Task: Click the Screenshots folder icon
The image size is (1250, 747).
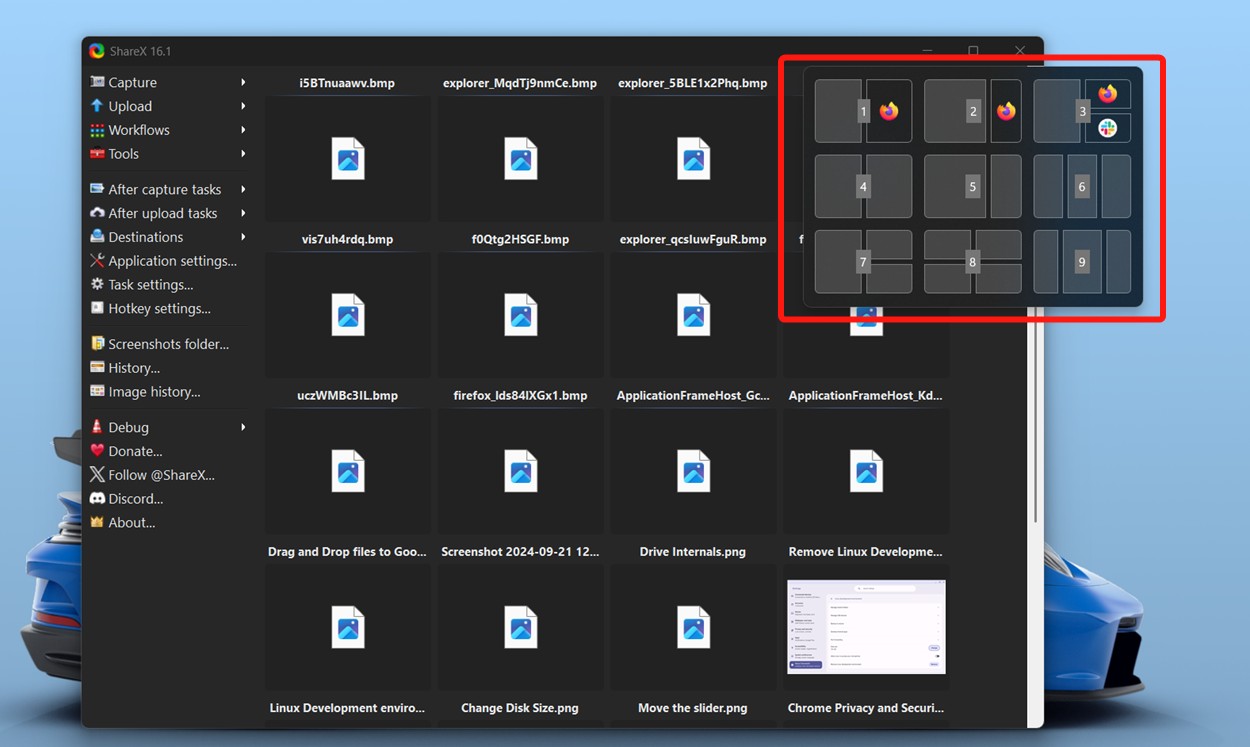Action: 97,343
